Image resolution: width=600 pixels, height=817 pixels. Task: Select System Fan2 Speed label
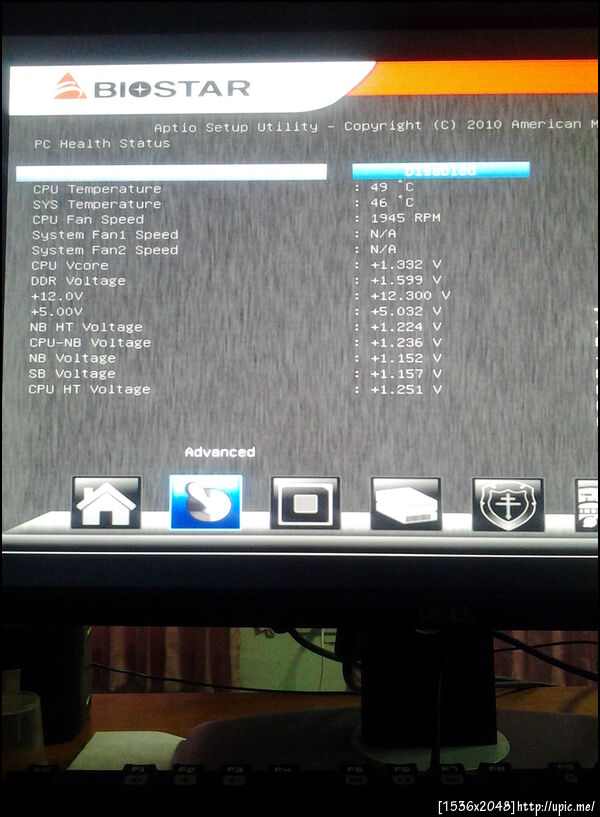coord(105,250)
